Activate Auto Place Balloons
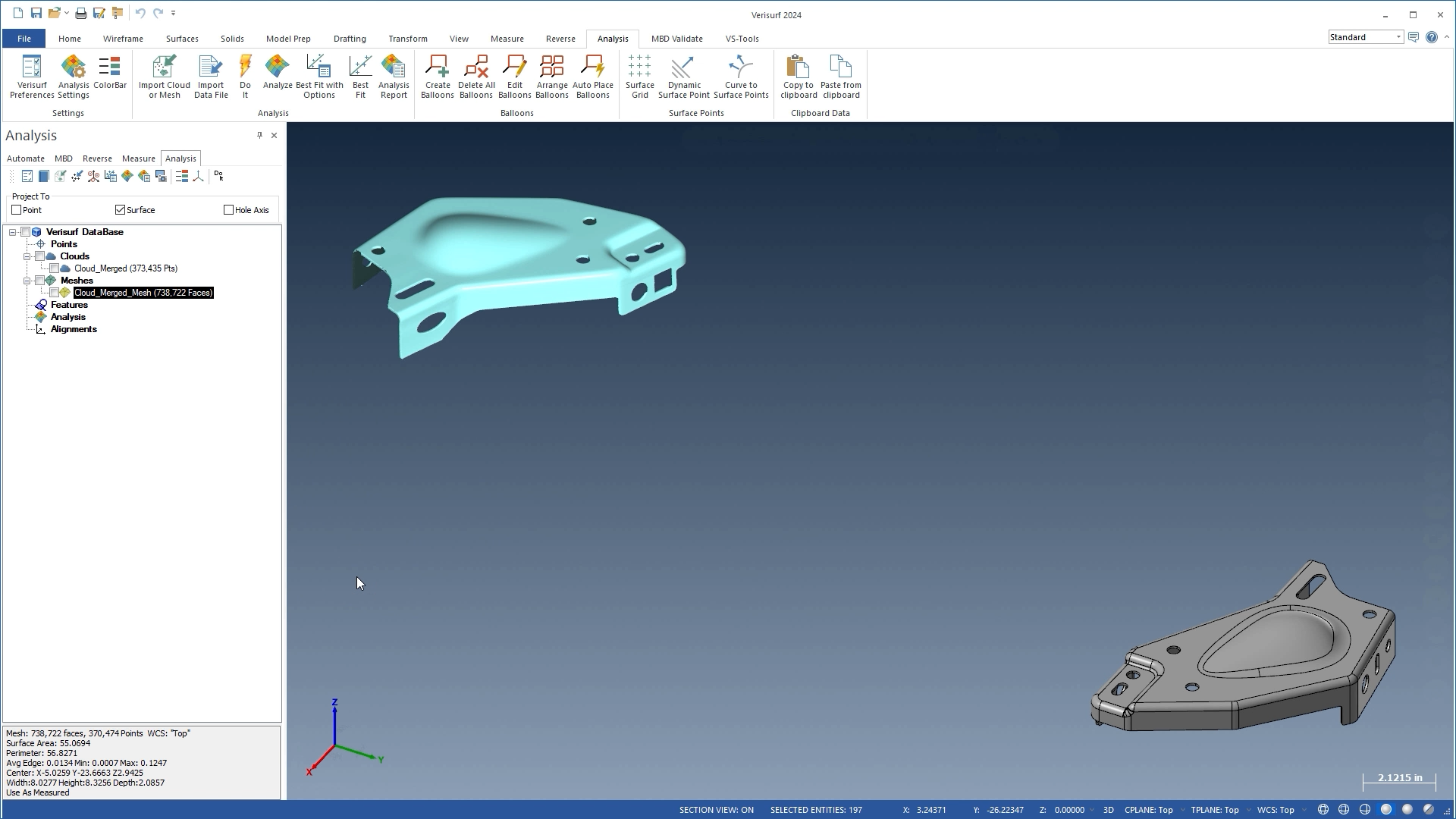Screen dimensions: 1456x819 click(x=593, y=77)
